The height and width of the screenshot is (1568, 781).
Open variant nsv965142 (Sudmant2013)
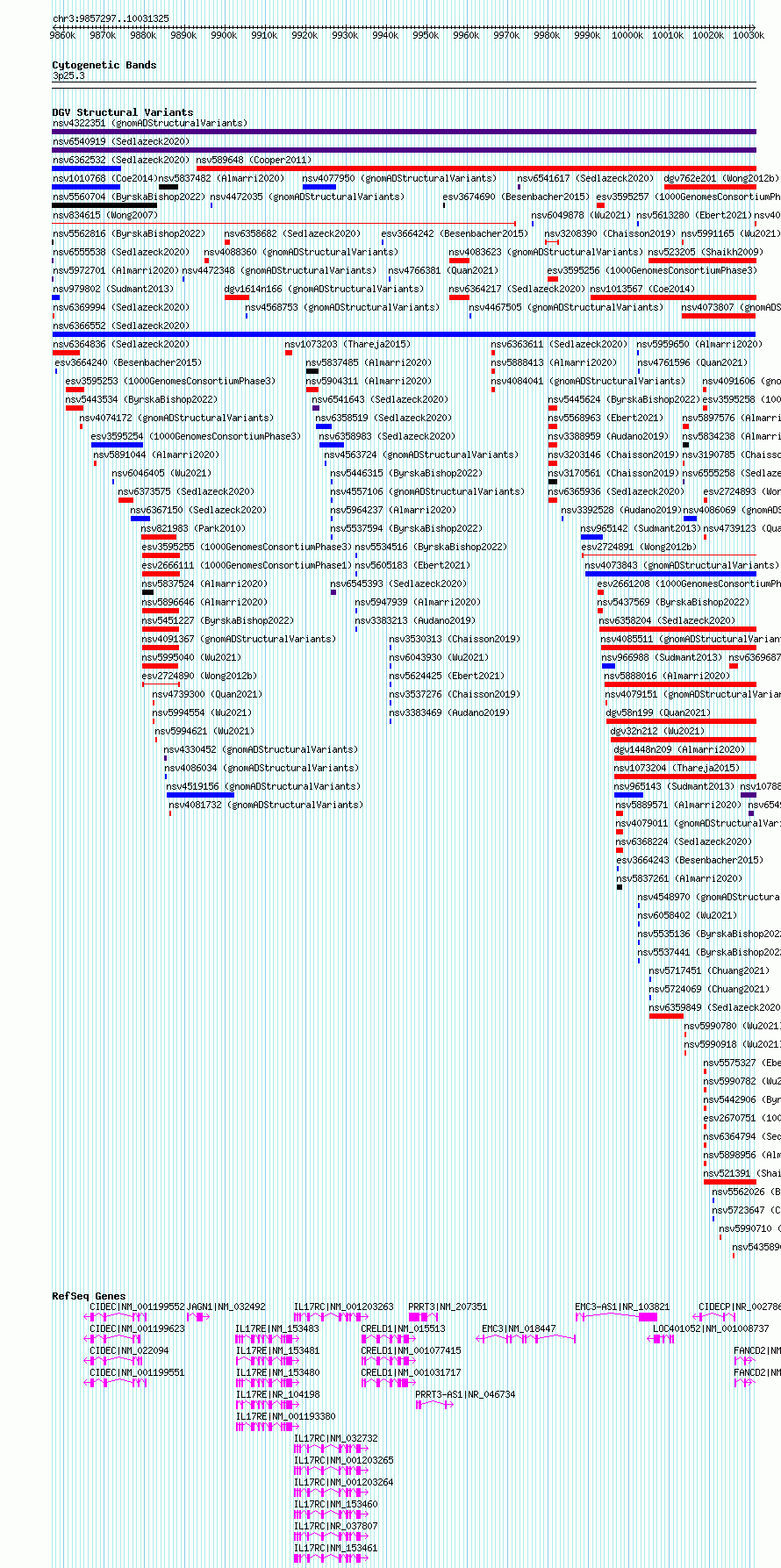[641, 528]
